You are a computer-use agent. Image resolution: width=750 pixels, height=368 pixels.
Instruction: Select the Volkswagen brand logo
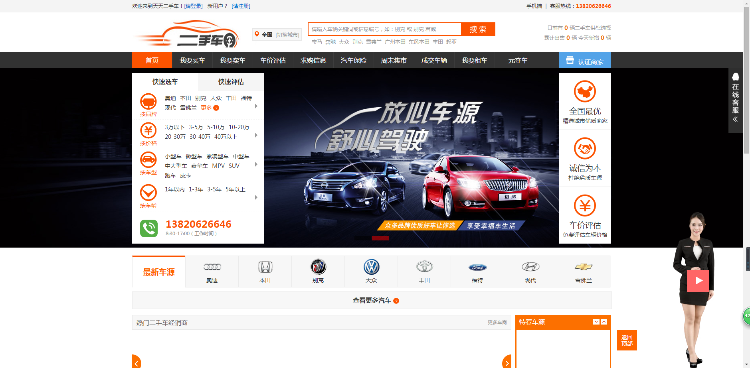tap(371, 267)
